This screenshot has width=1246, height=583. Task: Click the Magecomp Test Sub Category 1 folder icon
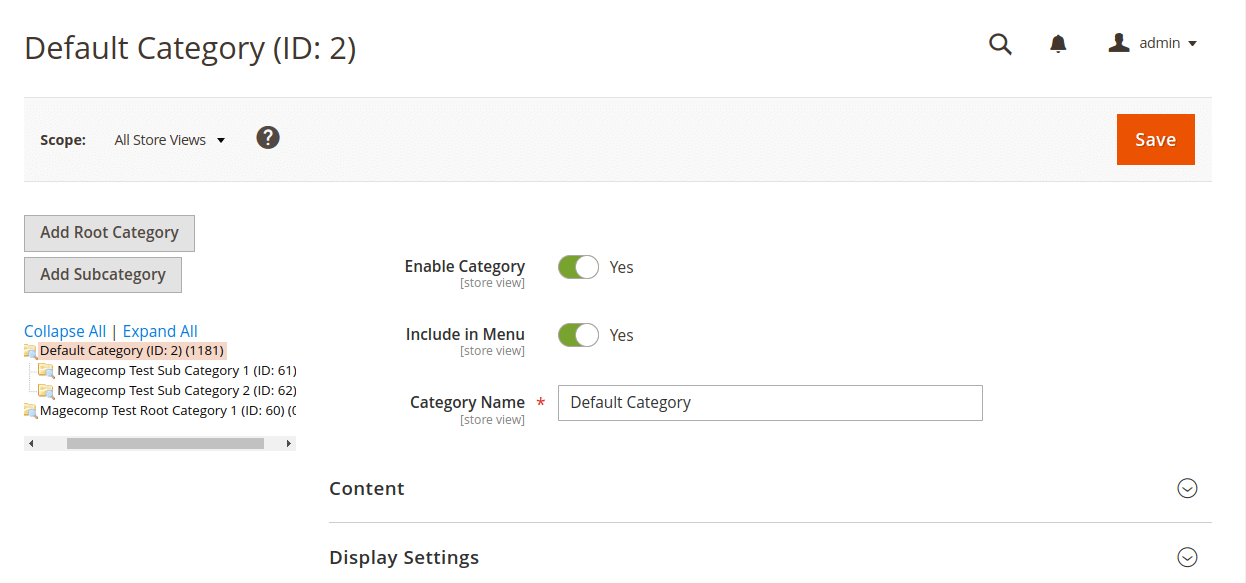pyautogui.click(x=46, y=371)
